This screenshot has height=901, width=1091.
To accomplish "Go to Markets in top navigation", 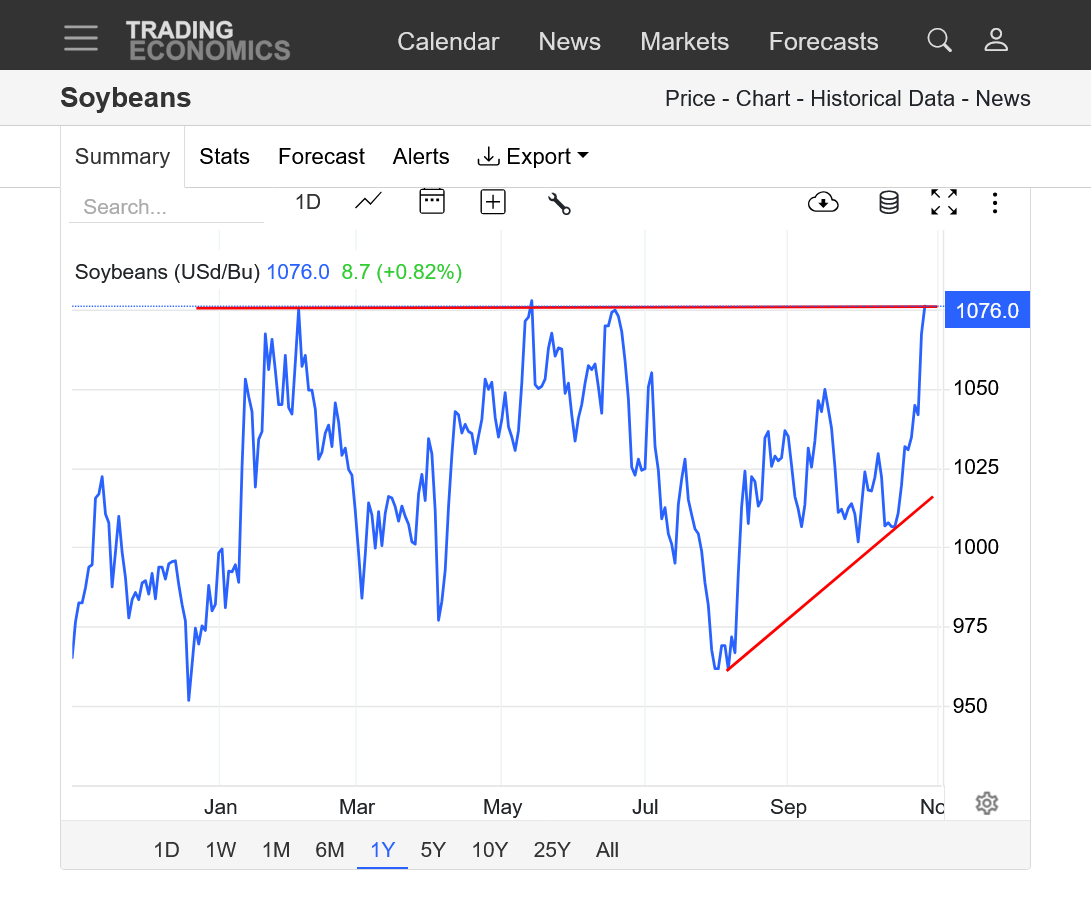I will tap(684, 42).
